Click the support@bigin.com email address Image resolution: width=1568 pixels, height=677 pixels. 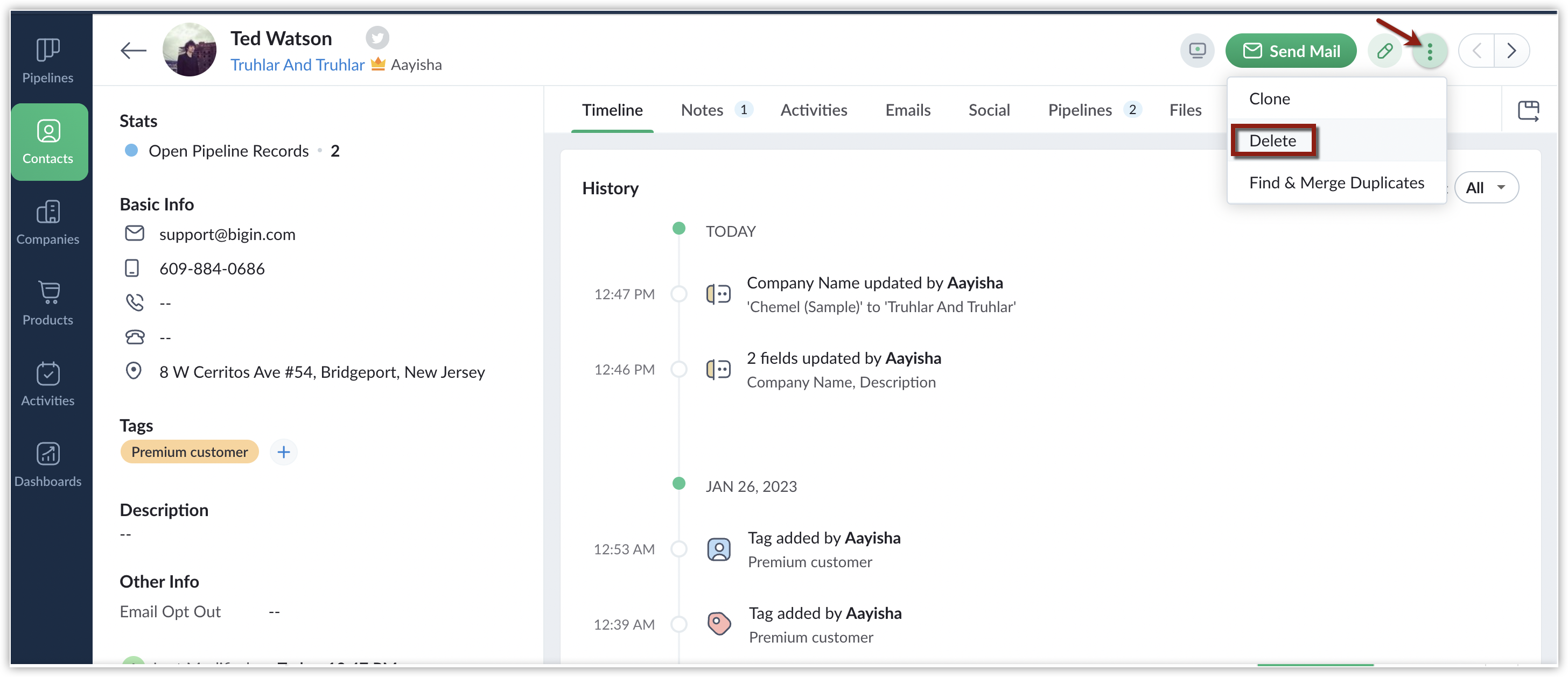point(227,234)
